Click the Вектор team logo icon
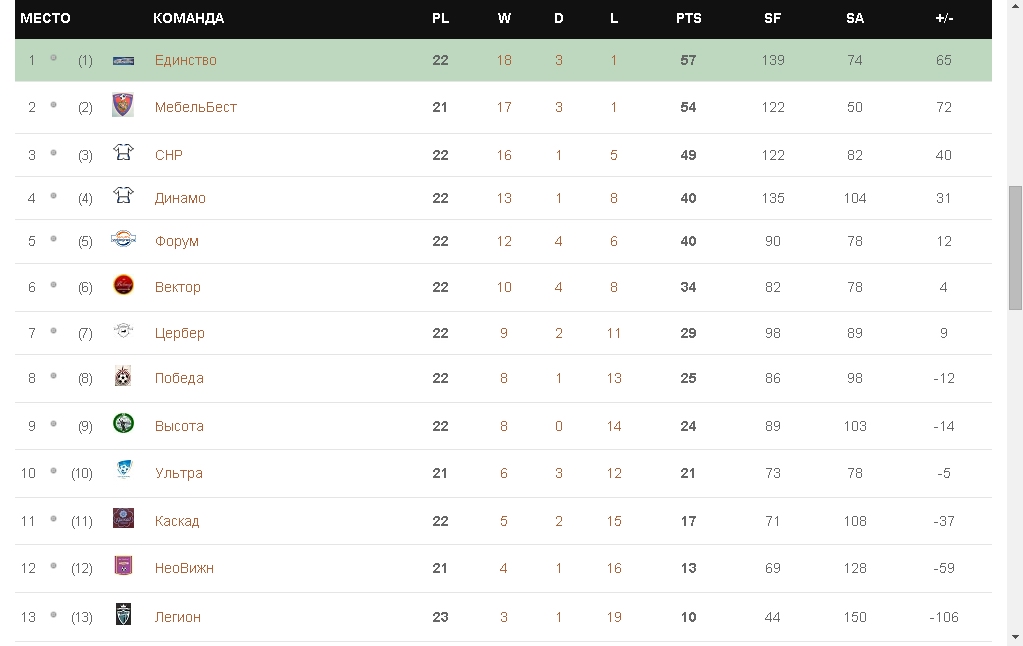Image resolution: width=1023 pixels, height=646 pixels. point(123,286)
